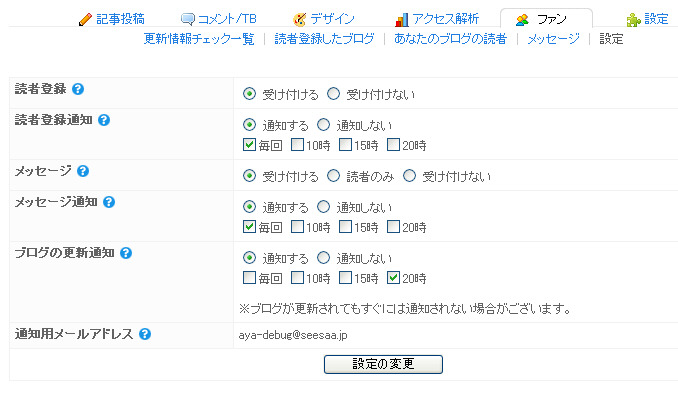The height and width of the screenshot is (393, 678).
Task: Click the ファン people icon
Action: [x=522, y=19]
